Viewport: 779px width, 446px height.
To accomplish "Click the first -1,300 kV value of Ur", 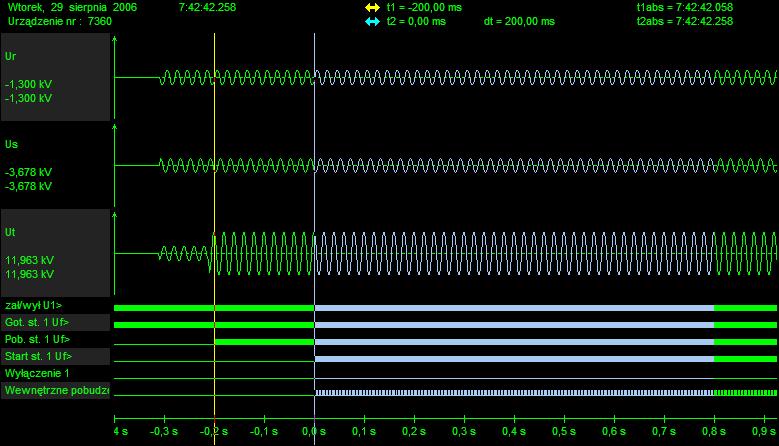I will [x=28, y=84].
